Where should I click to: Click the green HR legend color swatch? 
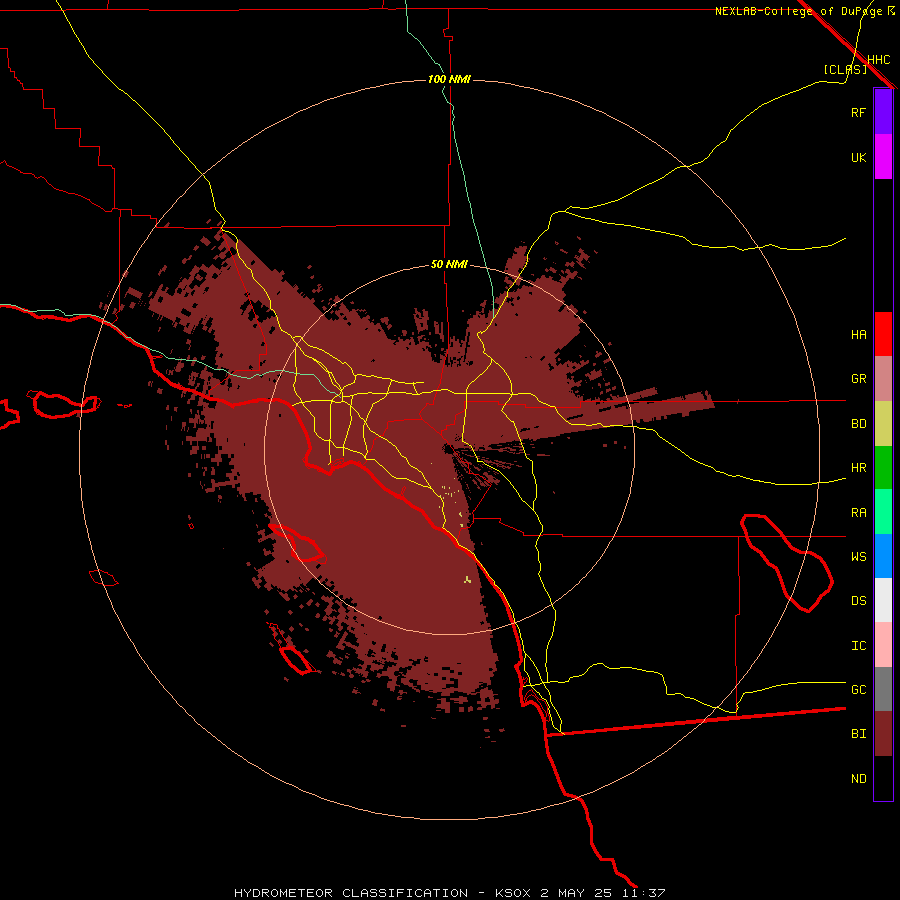[x=883, y=467]
